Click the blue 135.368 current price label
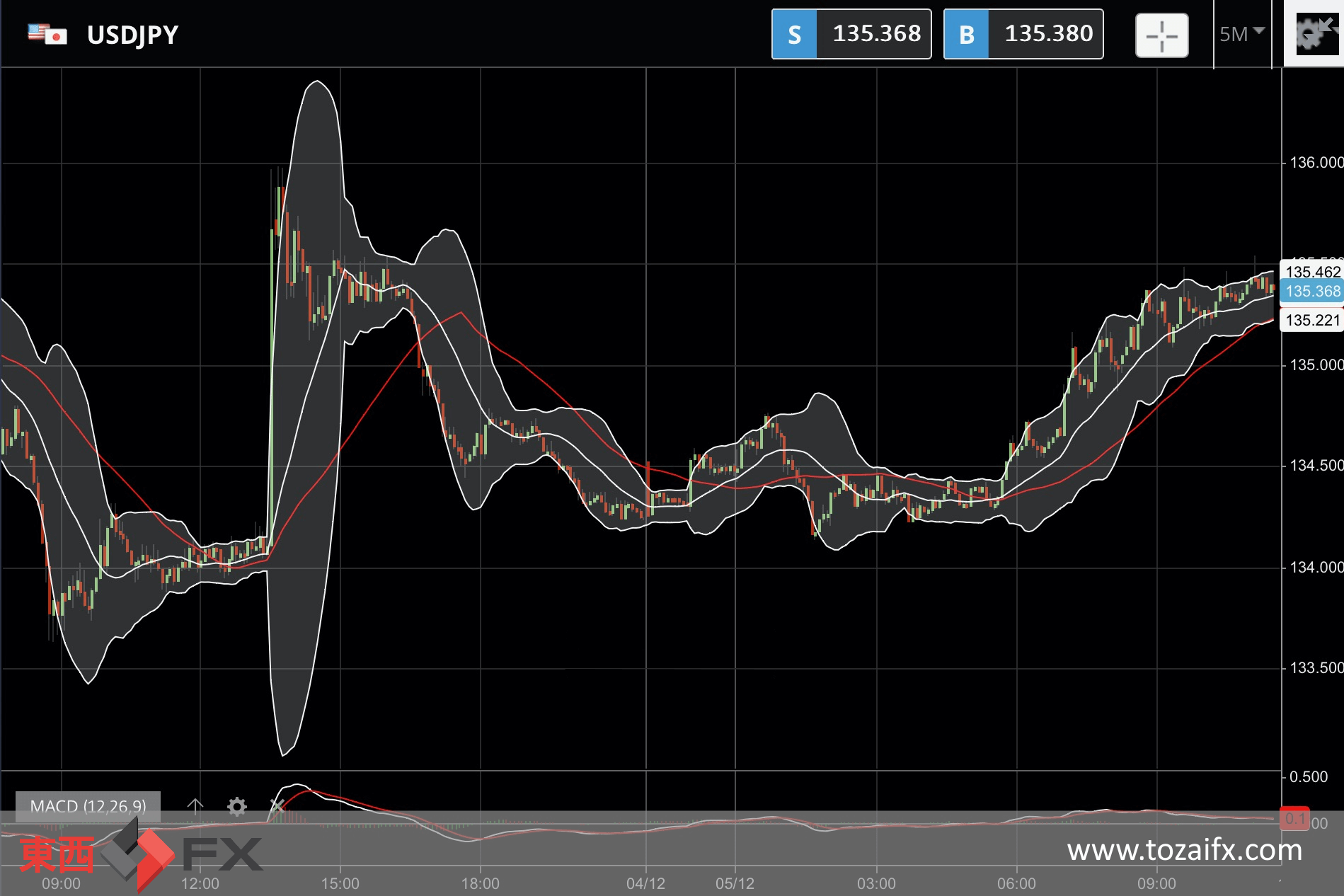 coord(1312,291)
